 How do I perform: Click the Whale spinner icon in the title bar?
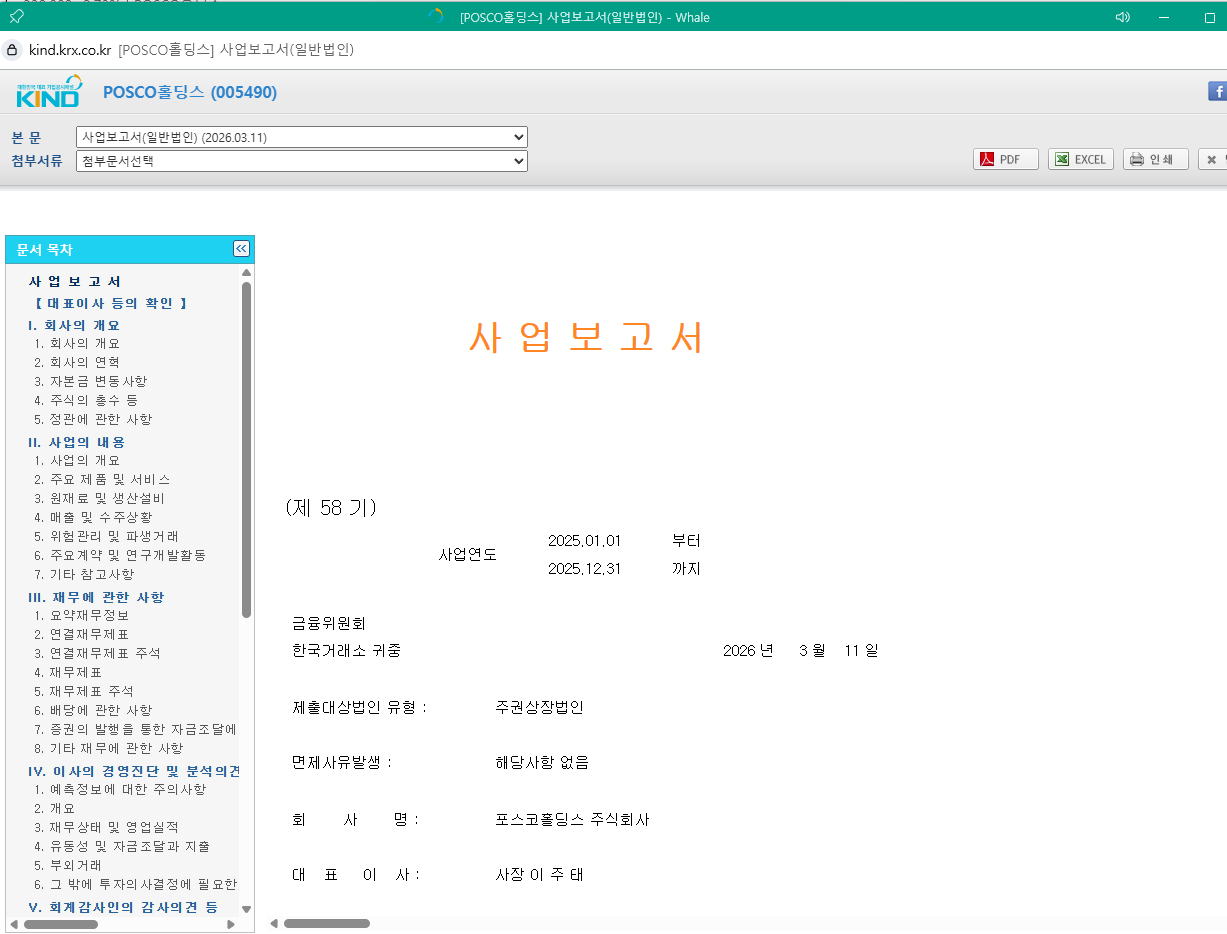pos(435,16)
